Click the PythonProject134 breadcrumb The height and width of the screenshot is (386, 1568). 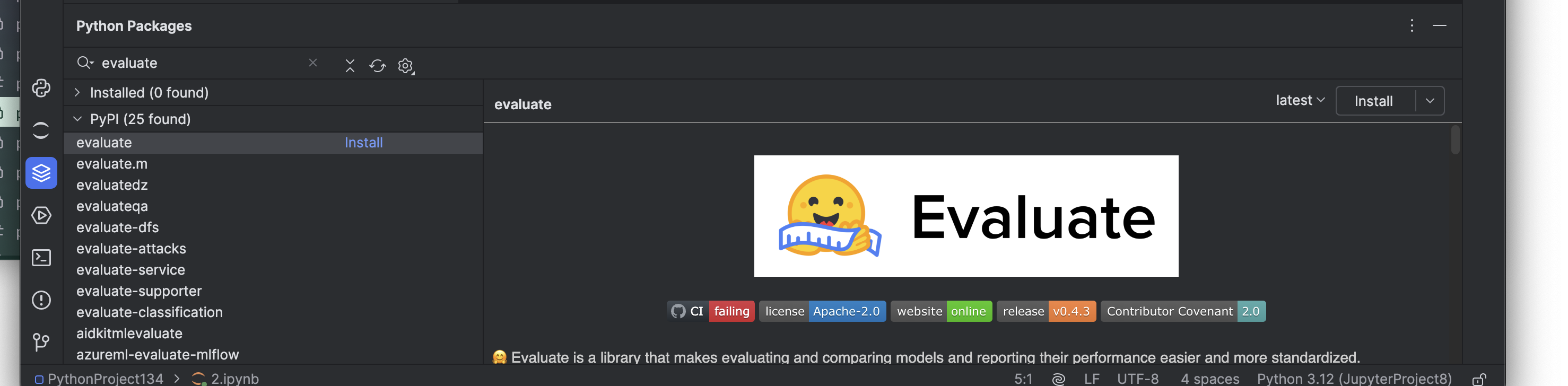[99, 379]
